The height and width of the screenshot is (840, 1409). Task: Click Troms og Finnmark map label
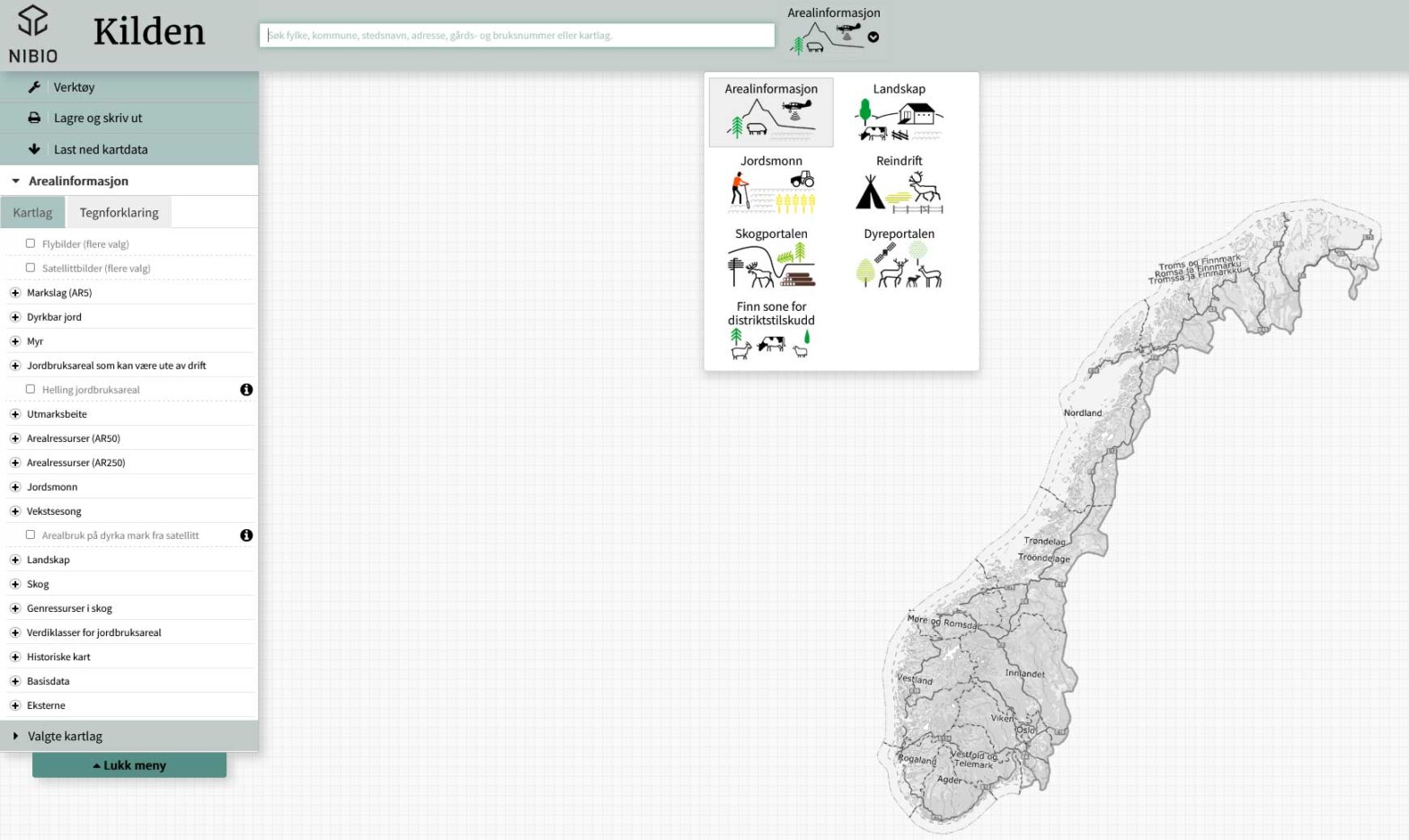1199,263
